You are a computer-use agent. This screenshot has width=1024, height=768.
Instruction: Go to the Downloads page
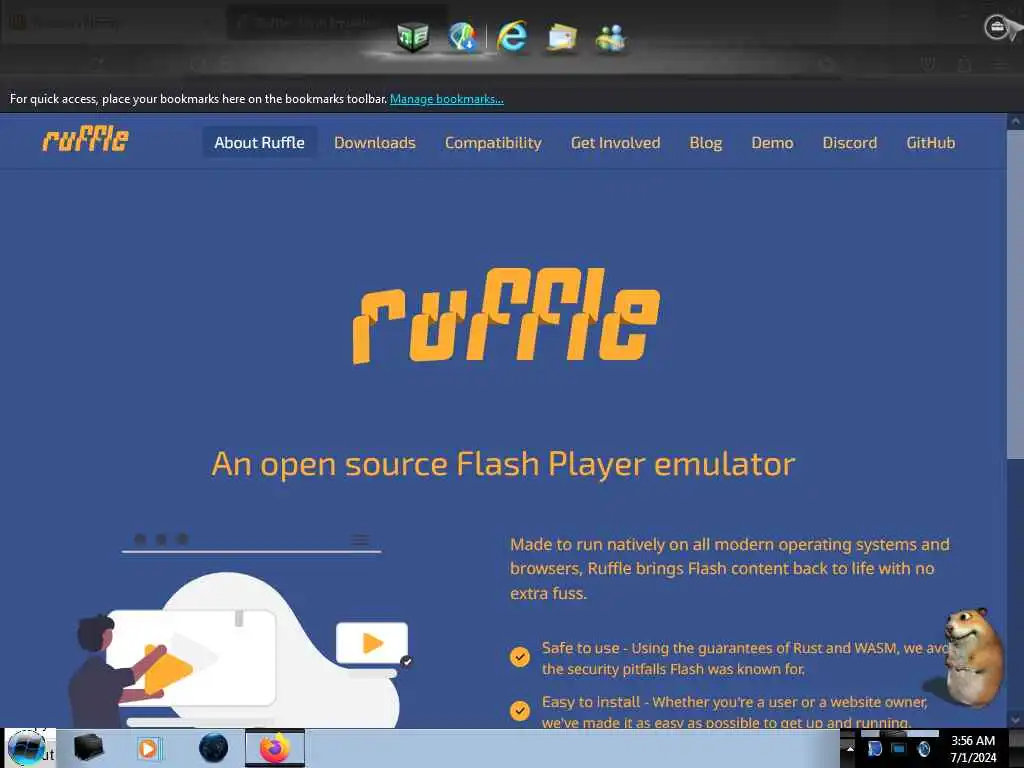[375, 142]
